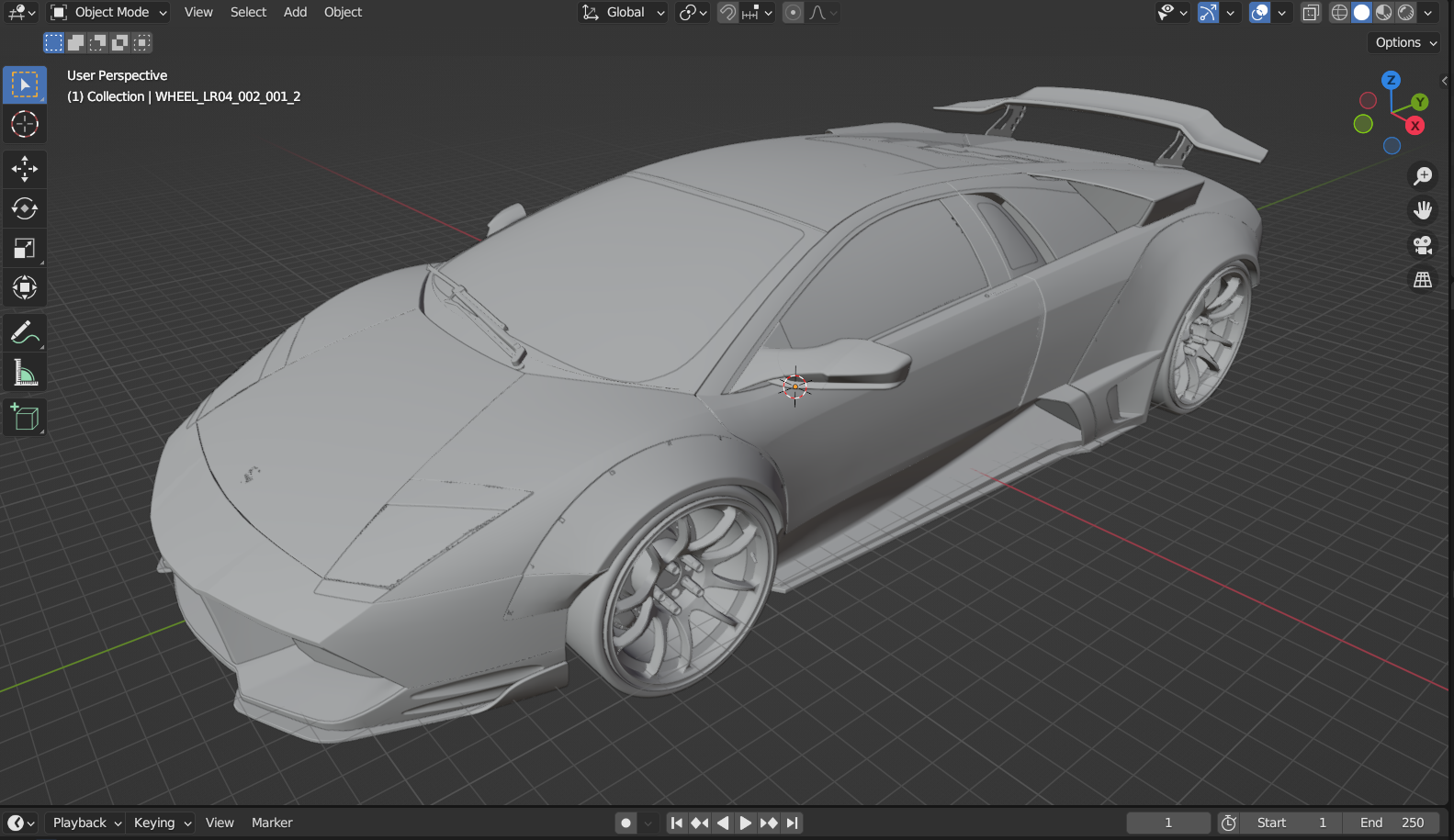
Task: Switch to rendered shading
Action: tap(1406, 13)
